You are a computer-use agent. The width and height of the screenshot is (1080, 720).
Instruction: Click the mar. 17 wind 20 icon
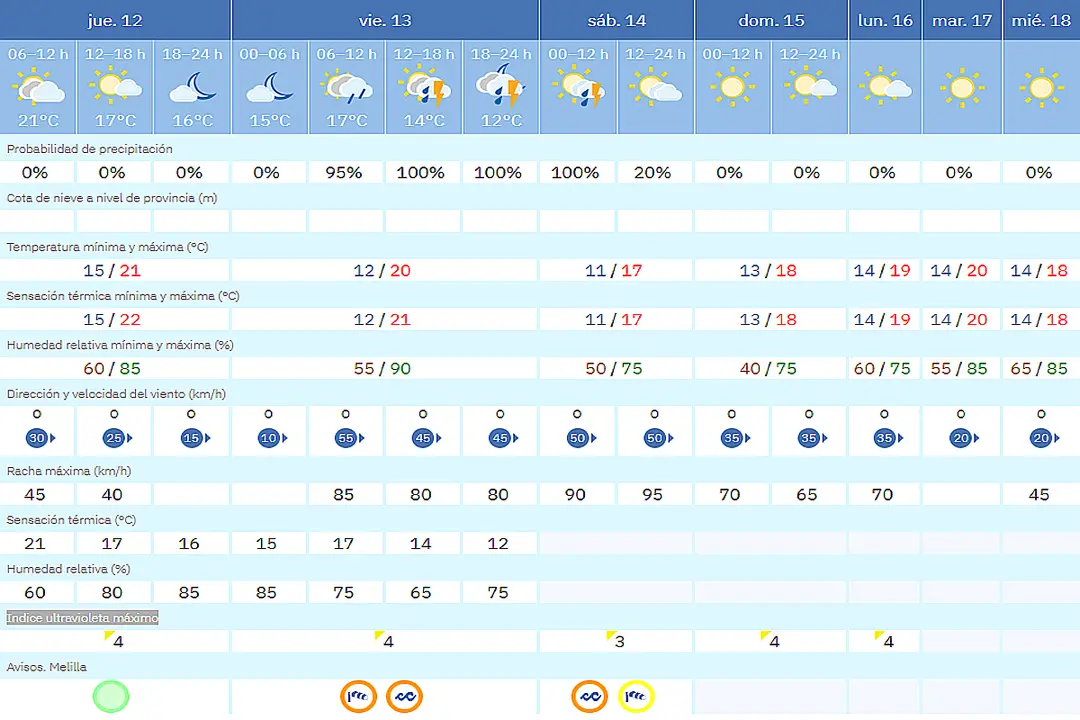pyautogui.click(x=964, y=438)
